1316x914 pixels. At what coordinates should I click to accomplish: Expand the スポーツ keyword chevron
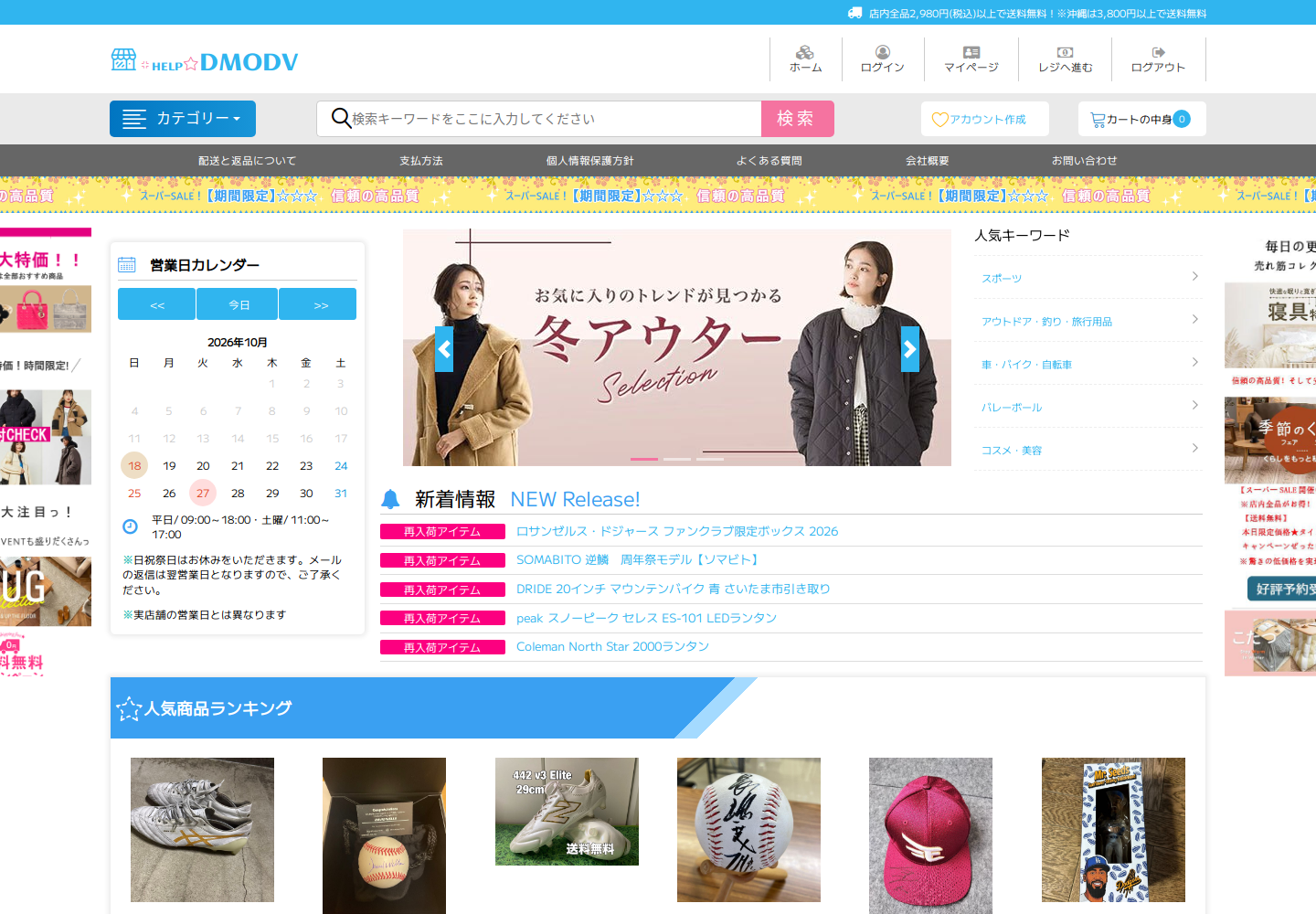(x=1195, y=276)
